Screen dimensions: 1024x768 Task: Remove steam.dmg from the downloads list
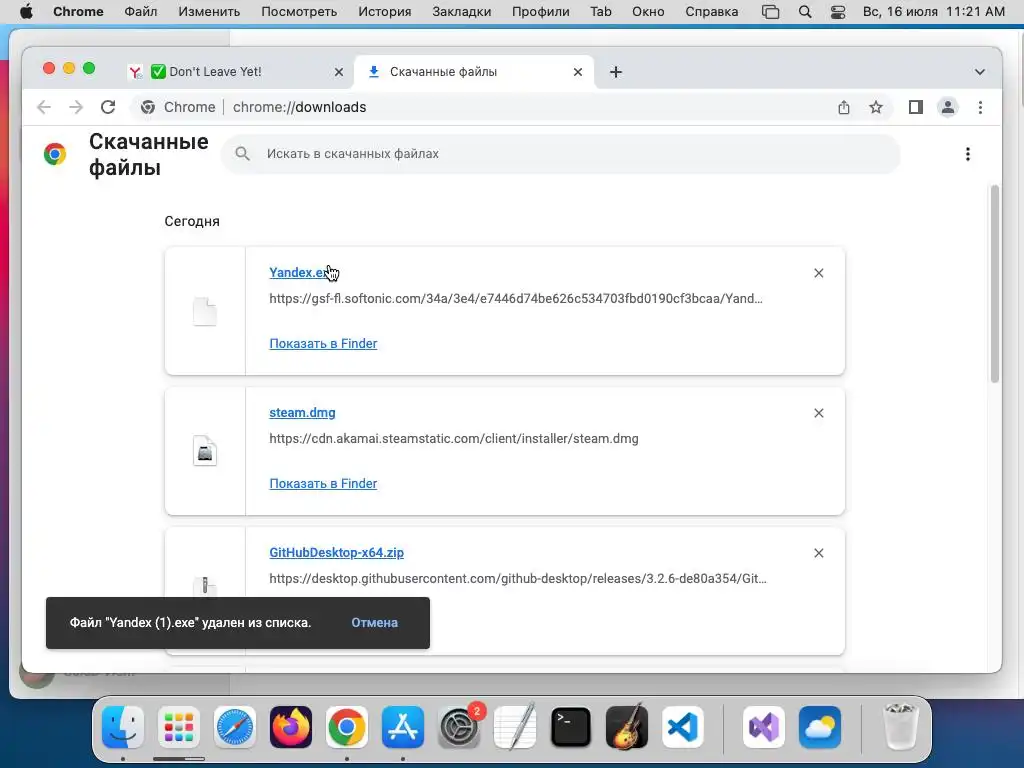click(x=819, y=413)
